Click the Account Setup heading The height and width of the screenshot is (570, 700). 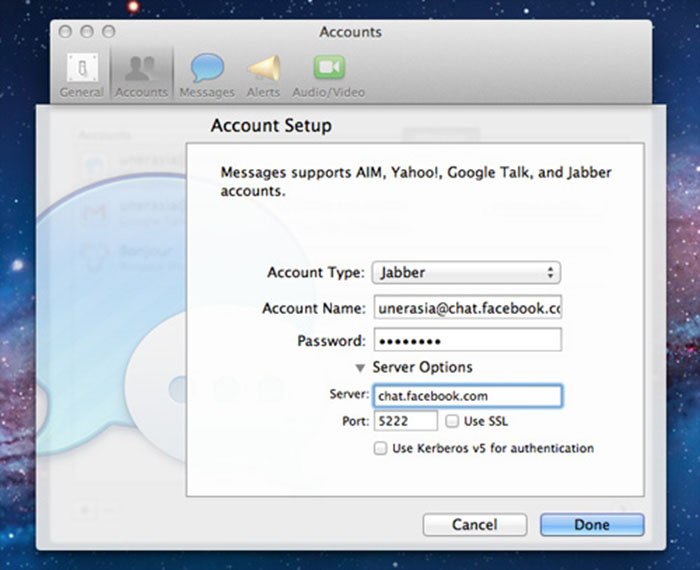click(271, 125)
